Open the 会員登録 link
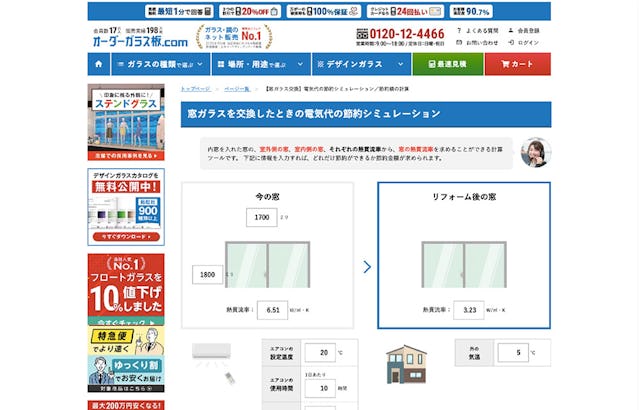The height and width of the screenshot is (410, 640). pyautogui.click(x=529, y=31)
